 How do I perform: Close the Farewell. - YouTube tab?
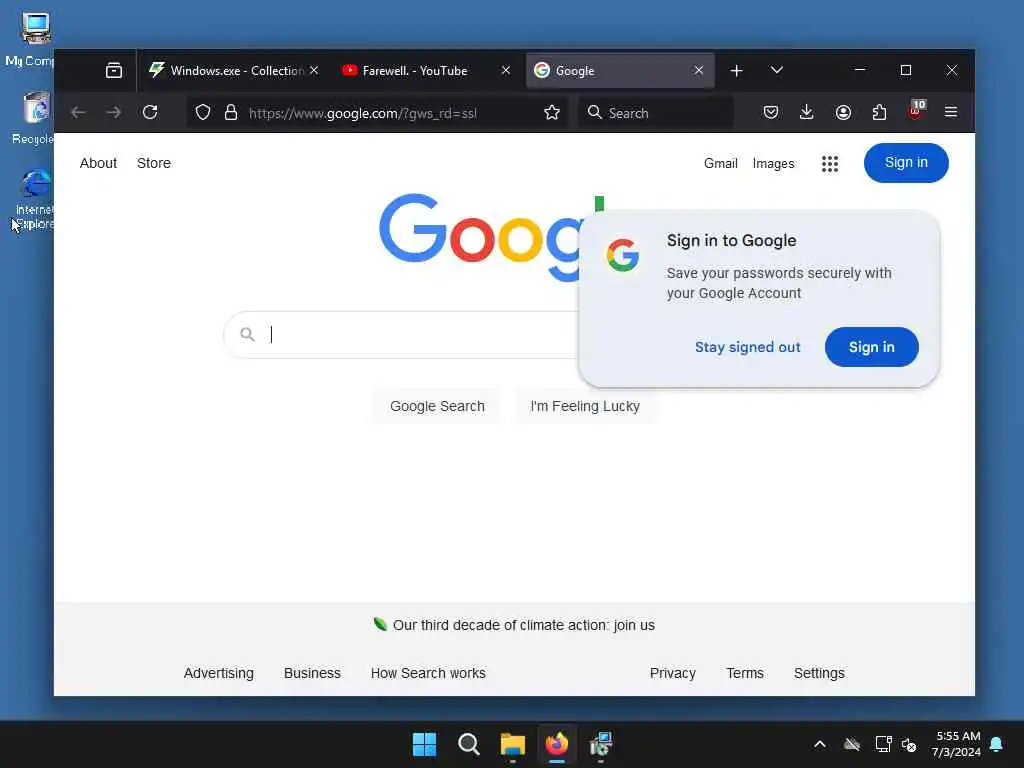(x=505, y=70)
